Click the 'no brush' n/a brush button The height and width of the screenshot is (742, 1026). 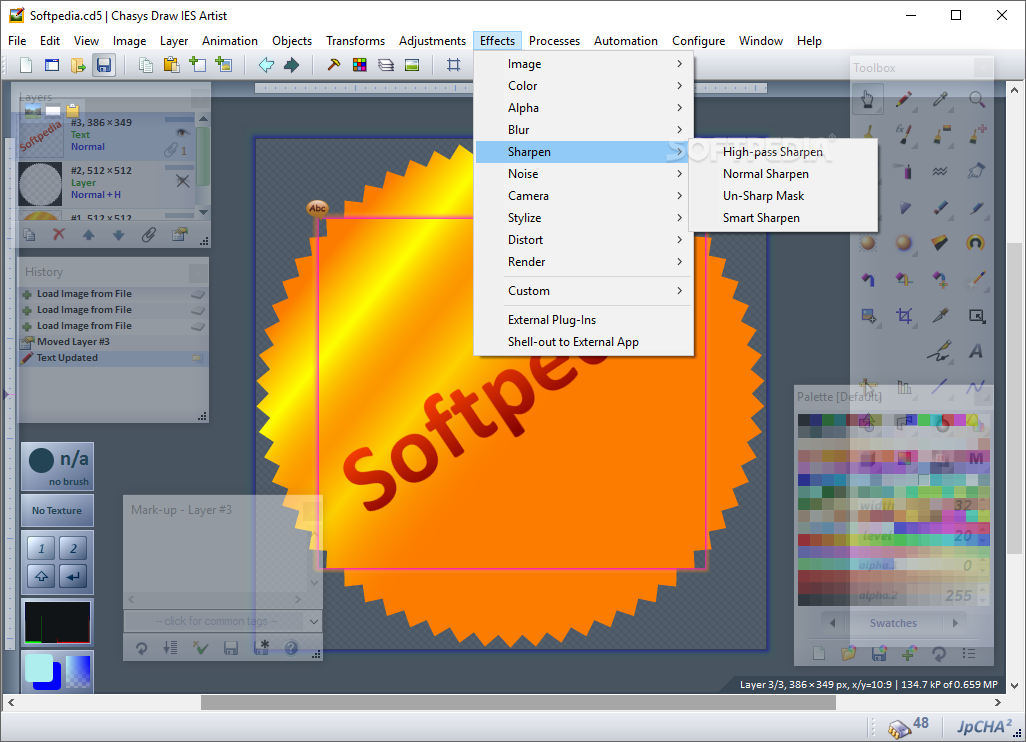(x=57, y=467)
